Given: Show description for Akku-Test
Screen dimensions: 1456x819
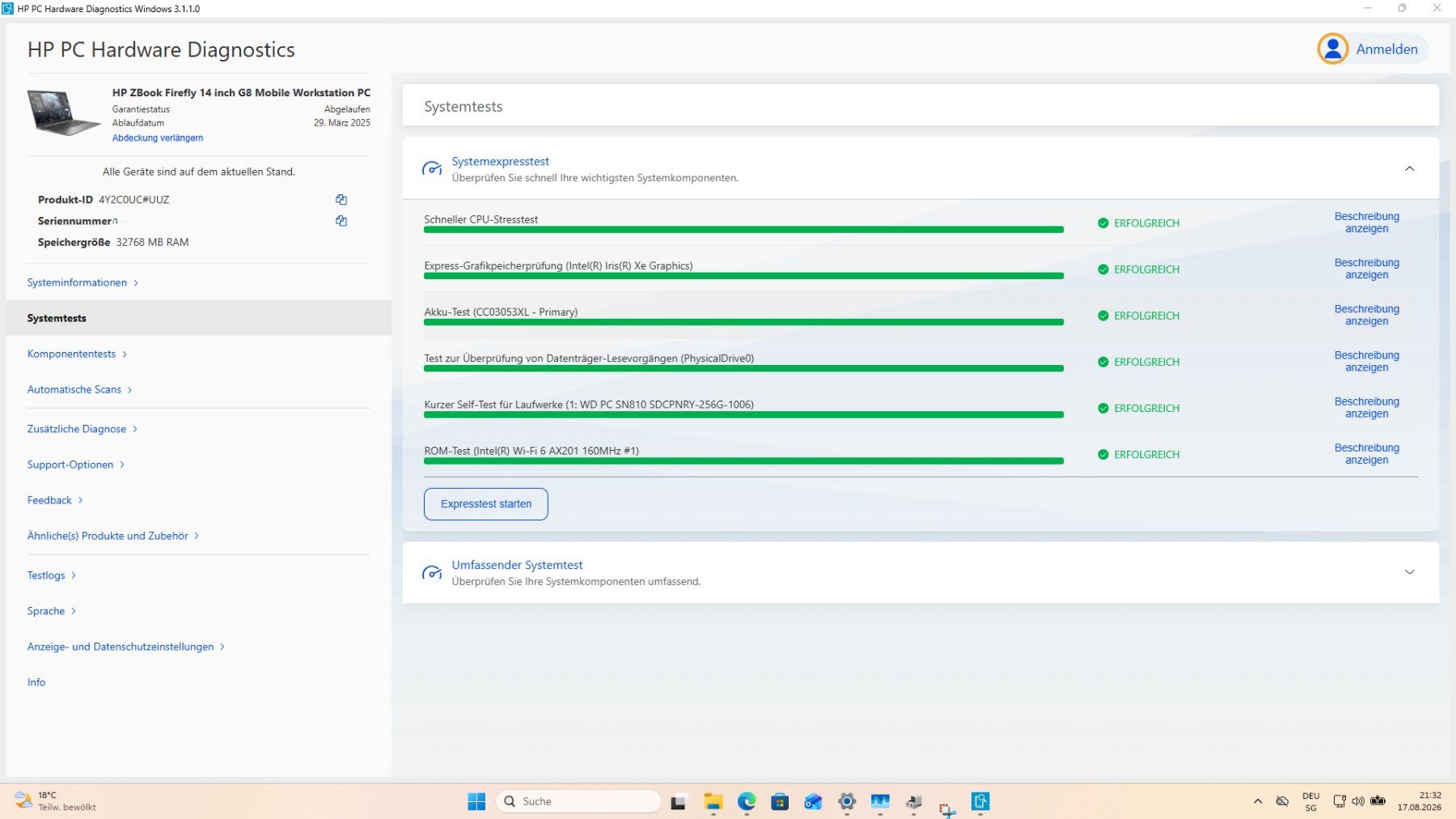Looking at the screenshot, I should tap(1366, 315).
